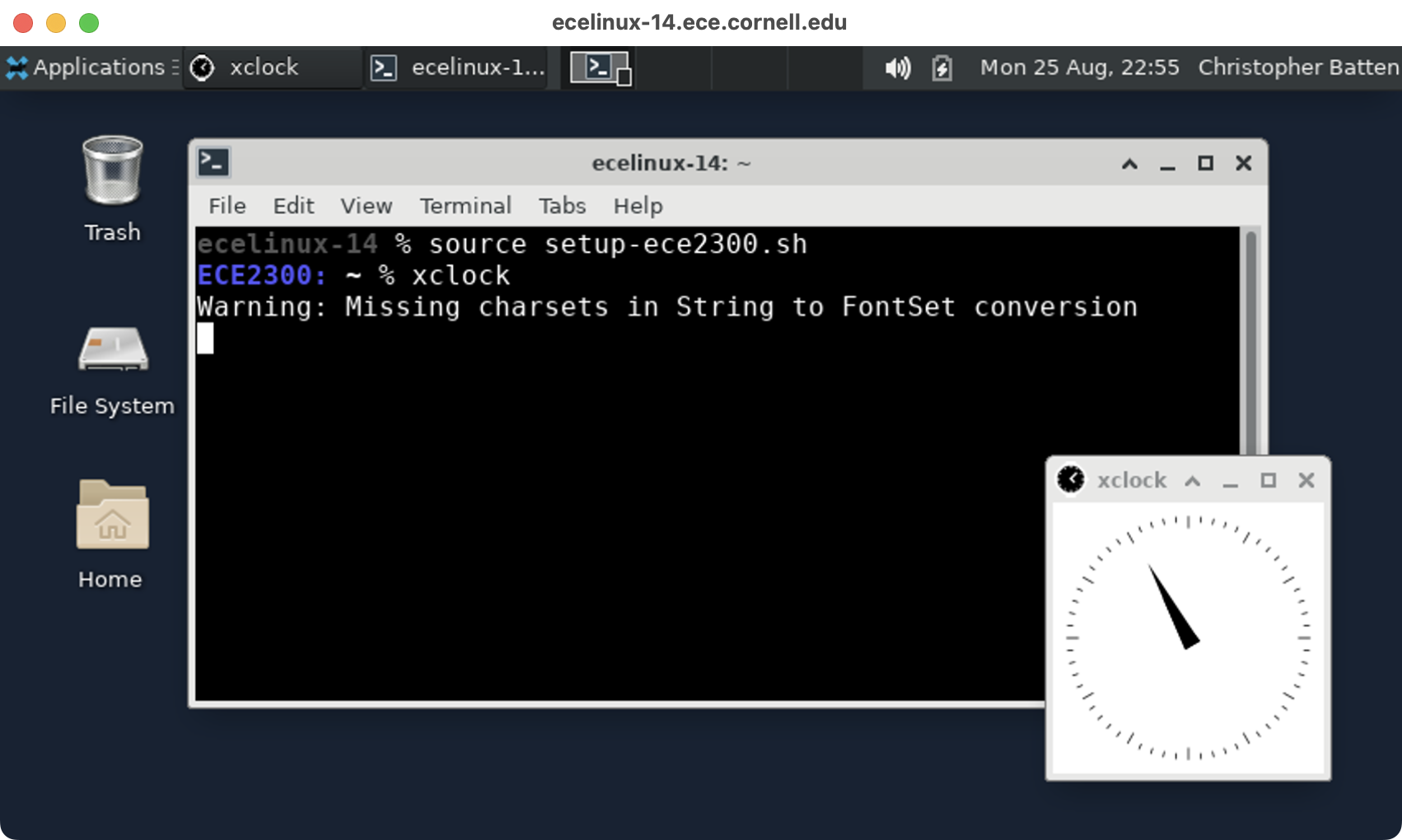The width and height of the screenshot is (1402, 840).
Task: Shade the terminal window with the up-arrow button
Action: pos(1129,164)
